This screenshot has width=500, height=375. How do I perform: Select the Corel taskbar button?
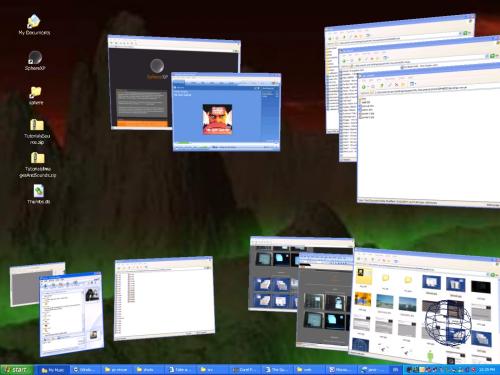(x=245, y=370)
